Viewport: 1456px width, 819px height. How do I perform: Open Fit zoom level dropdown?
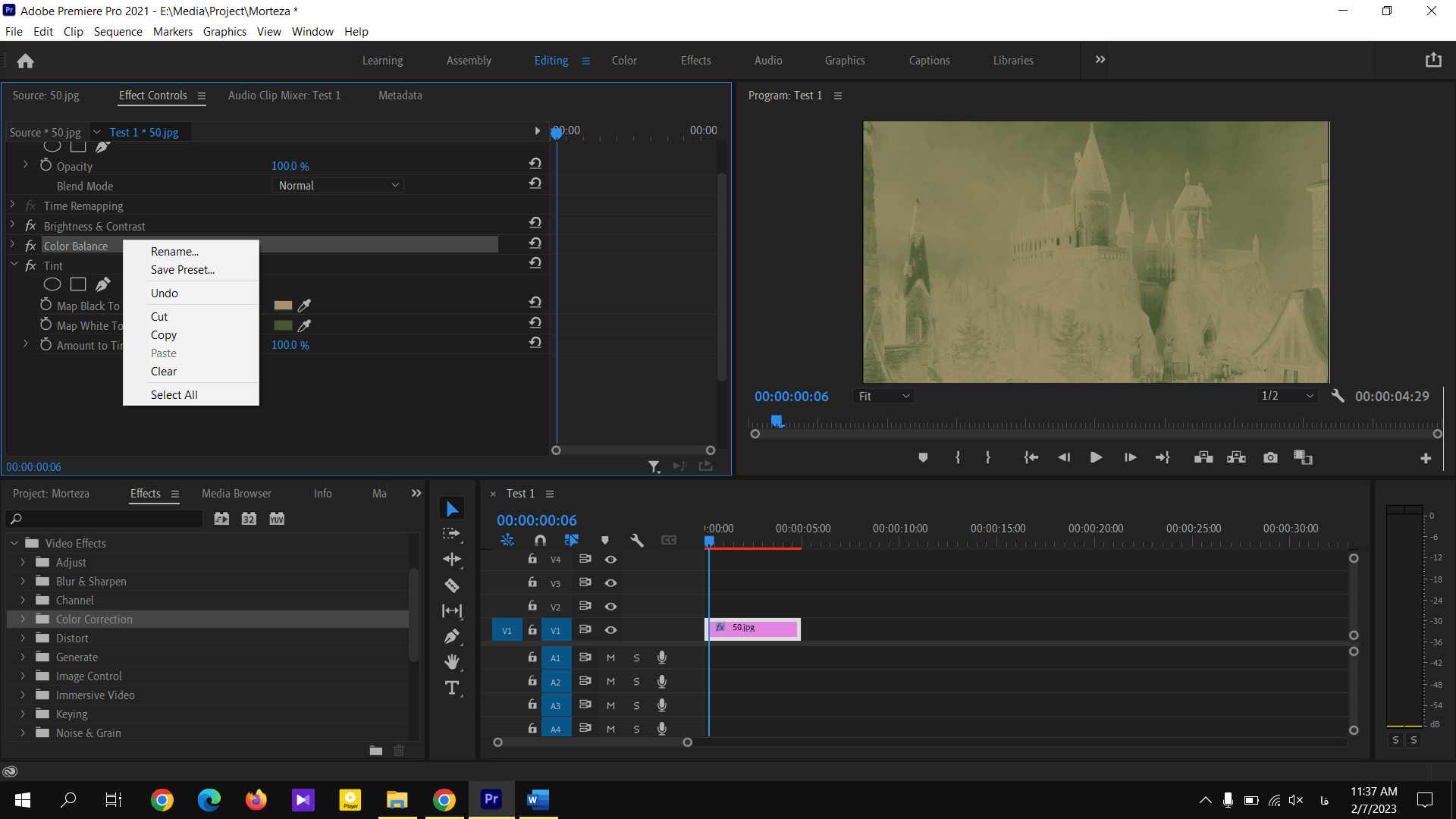(x=883, y=397)
